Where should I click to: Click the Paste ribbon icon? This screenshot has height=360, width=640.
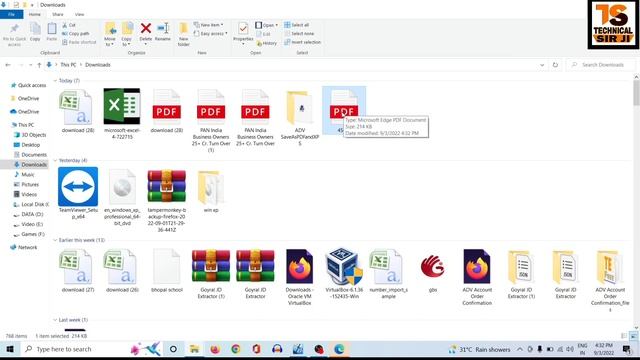point(51,32)
